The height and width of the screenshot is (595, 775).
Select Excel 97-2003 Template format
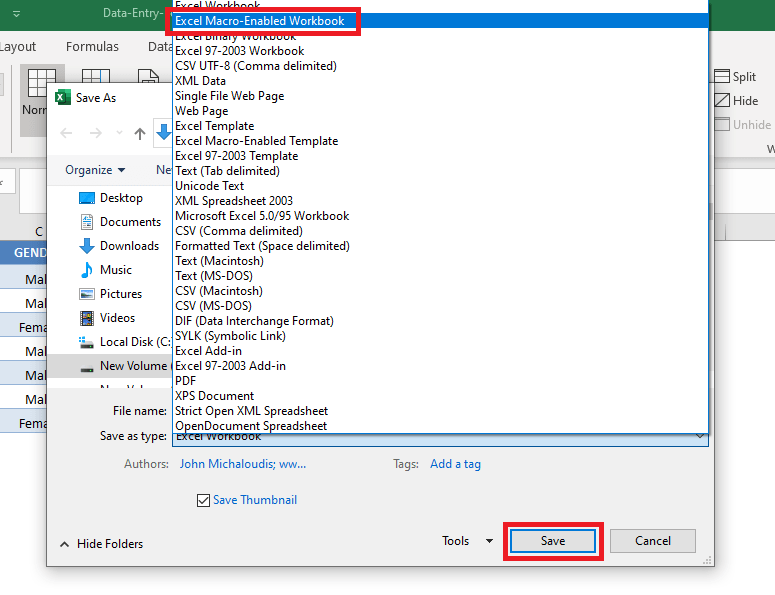click(x=440, y=156)
